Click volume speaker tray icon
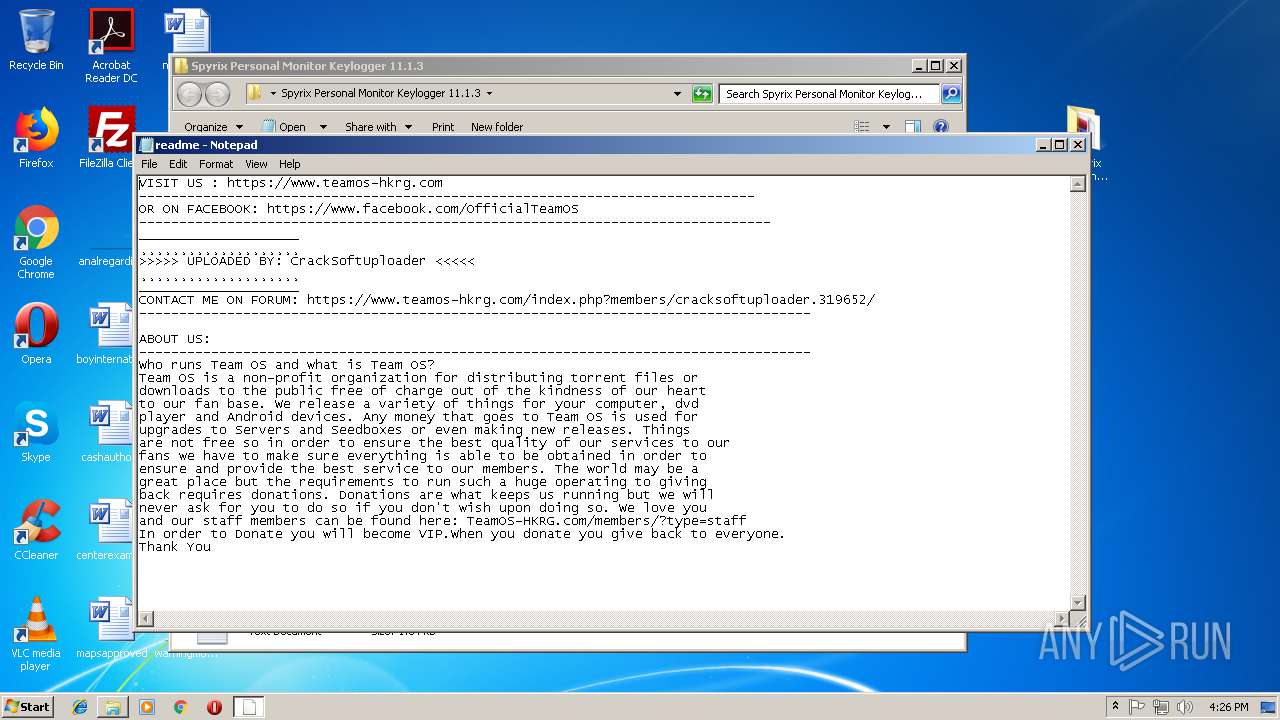1280x720 pixels. click(1184, 707)
